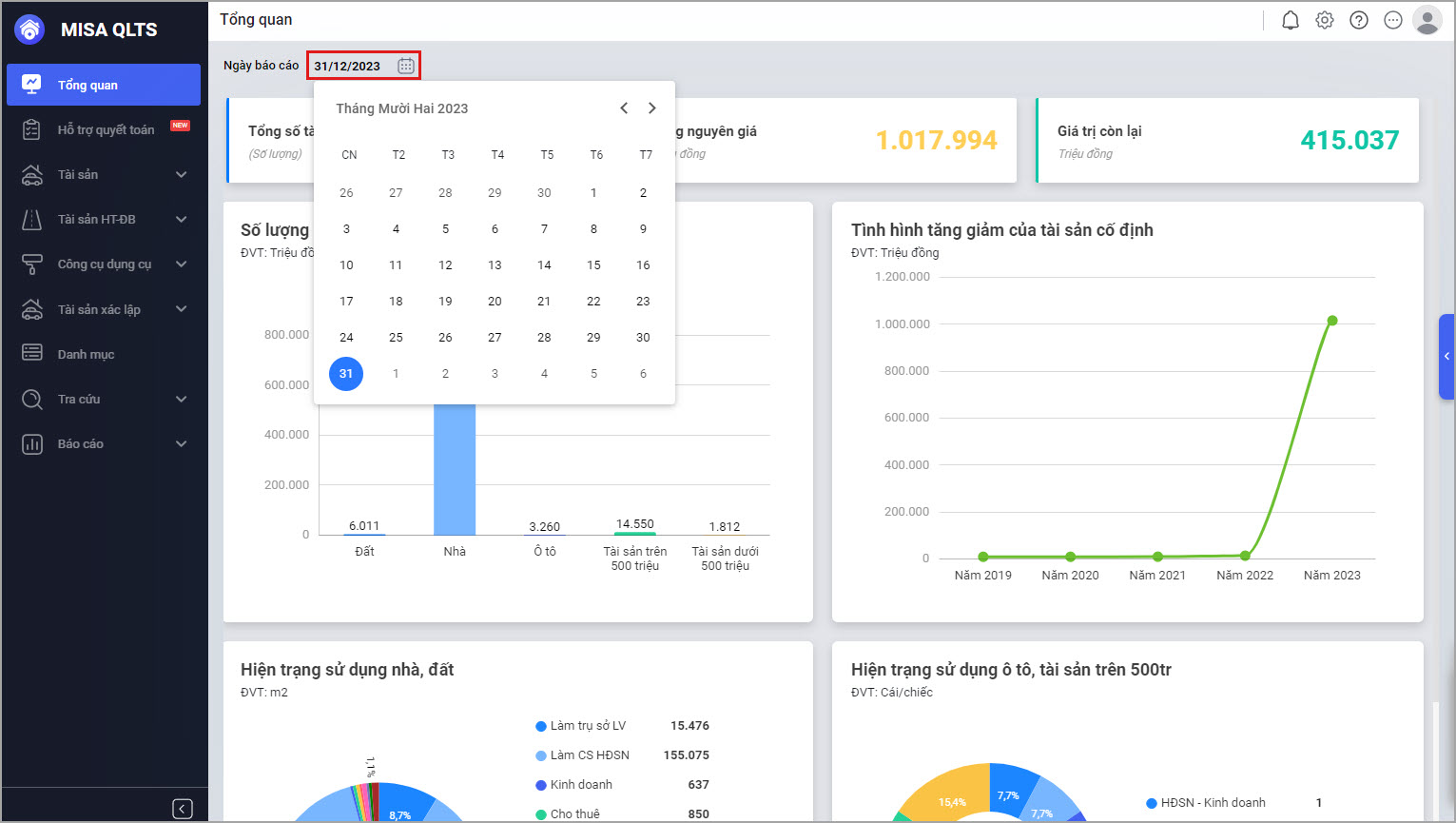
Task: Open the blue right-edge panel handle
Action: click(1446, 356)
